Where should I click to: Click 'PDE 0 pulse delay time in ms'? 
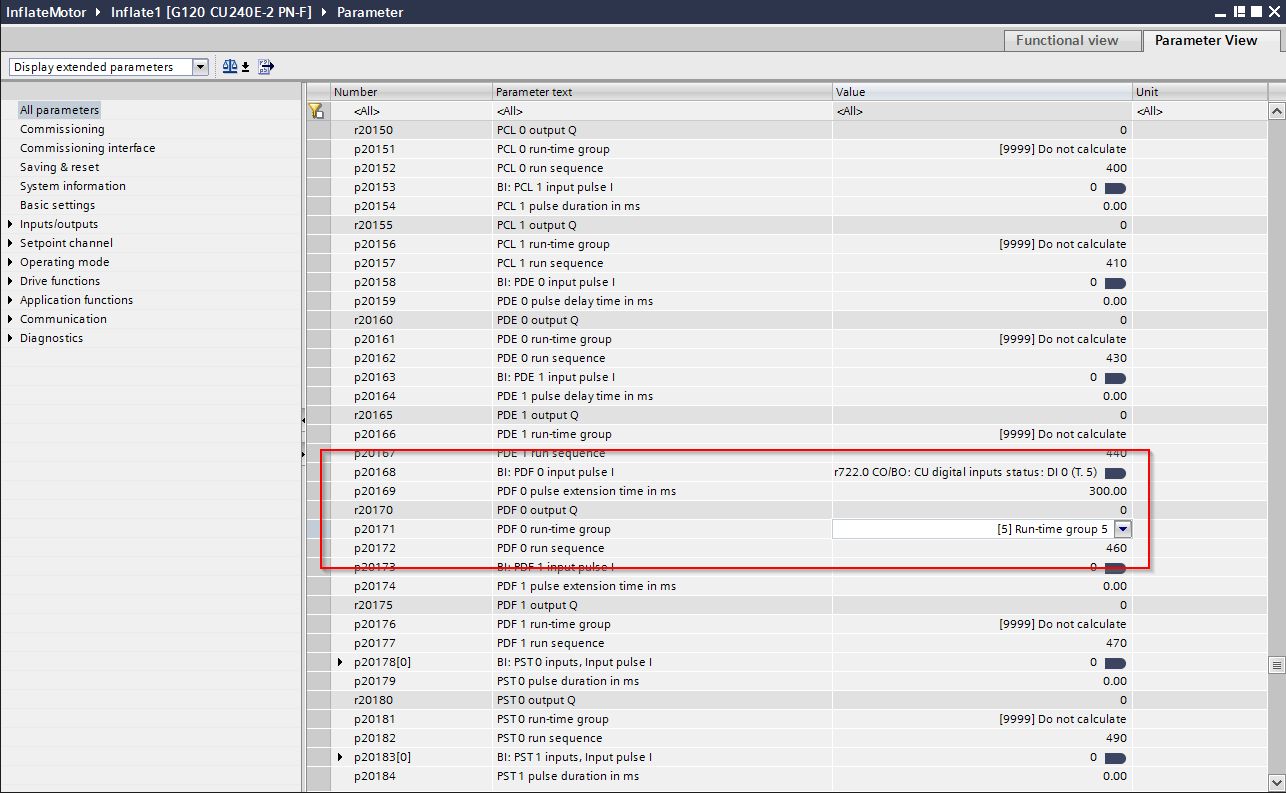coord(575,301)
